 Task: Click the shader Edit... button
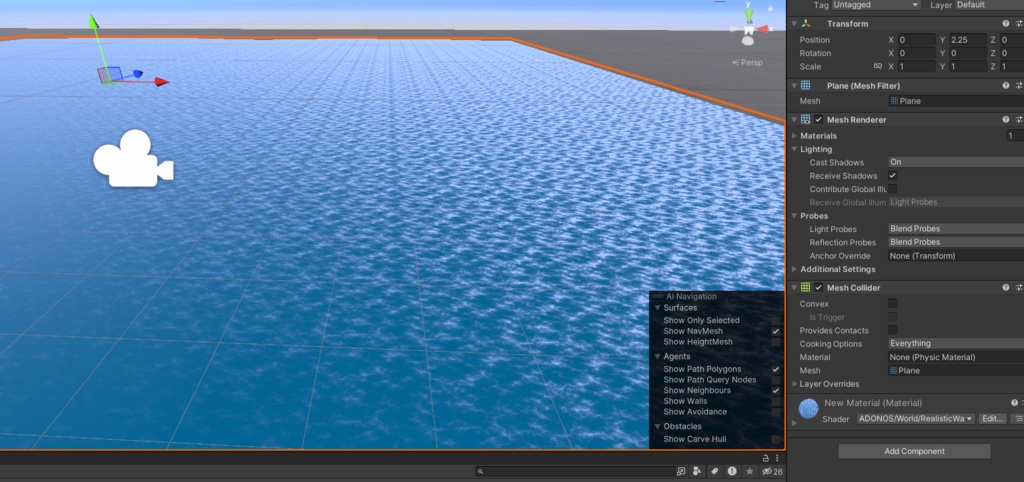[x=992, y=419]
